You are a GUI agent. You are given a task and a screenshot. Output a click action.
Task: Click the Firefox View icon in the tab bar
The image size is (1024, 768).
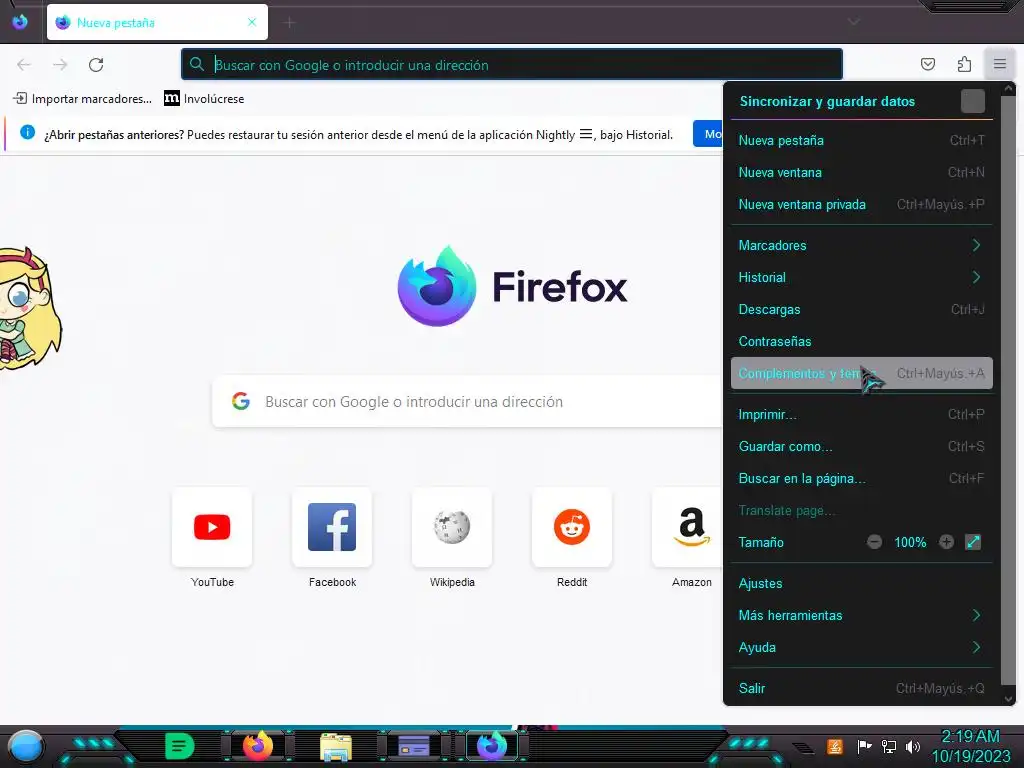(20, 22)
